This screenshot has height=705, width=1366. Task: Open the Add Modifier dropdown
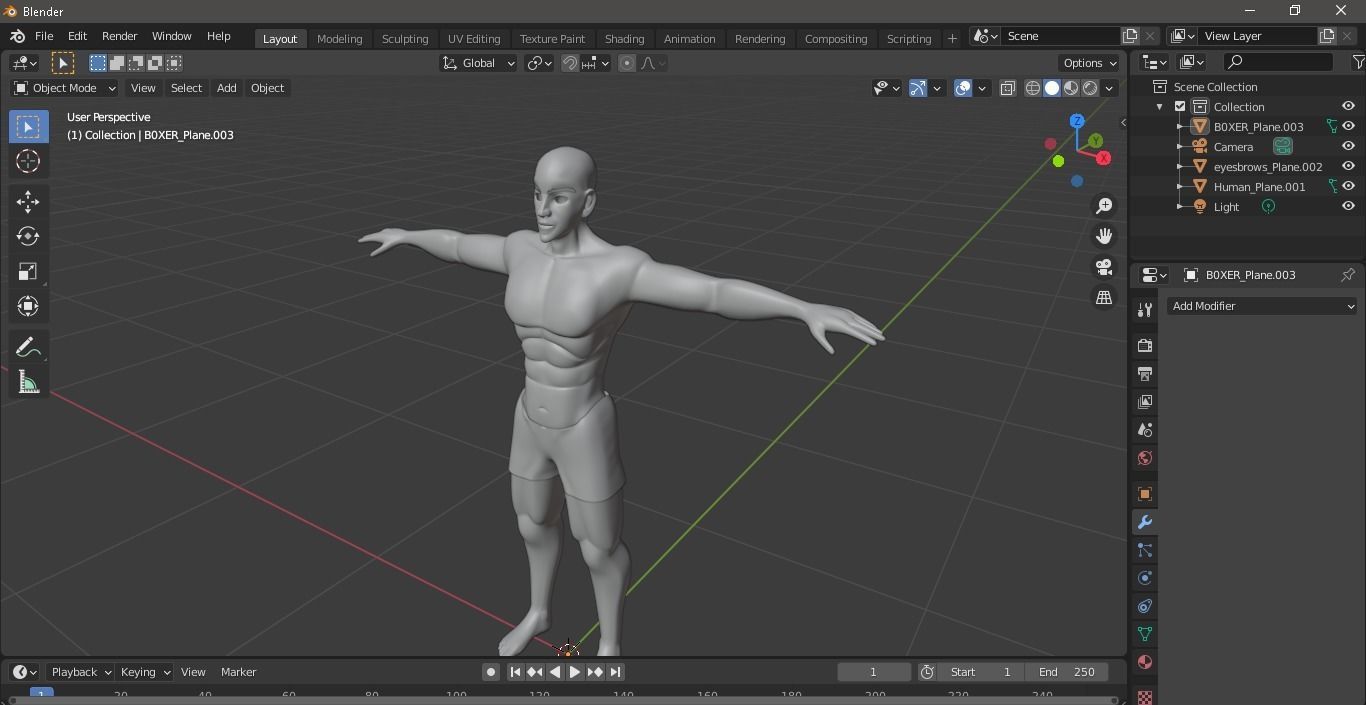1263,306
